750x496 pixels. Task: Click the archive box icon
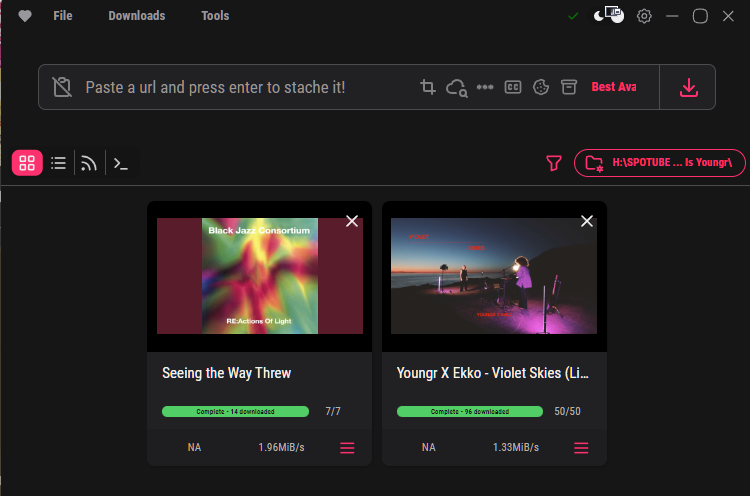(x=569, y=87)
